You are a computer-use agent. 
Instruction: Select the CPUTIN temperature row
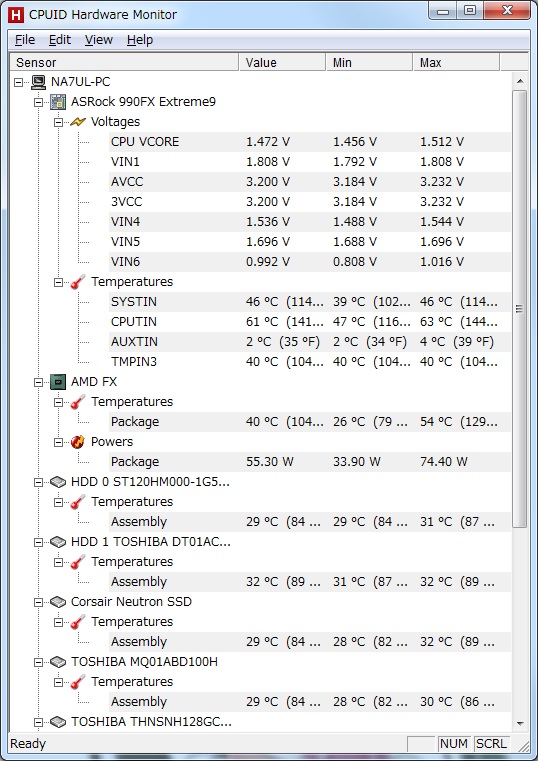pyautogui.click(x=310, y=322)
